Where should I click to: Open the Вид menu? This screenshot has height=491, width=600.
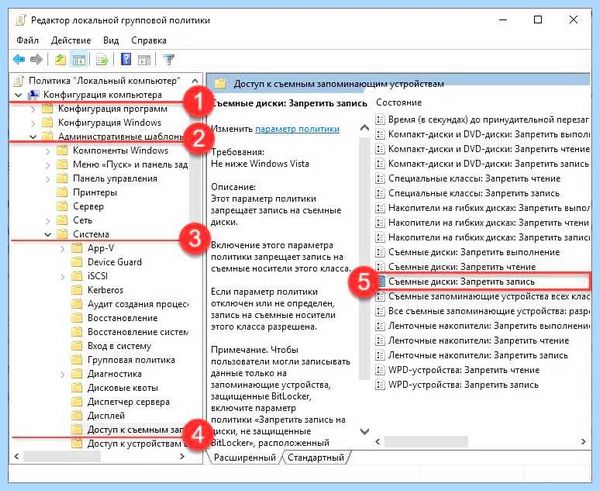[x=111, y=40]
